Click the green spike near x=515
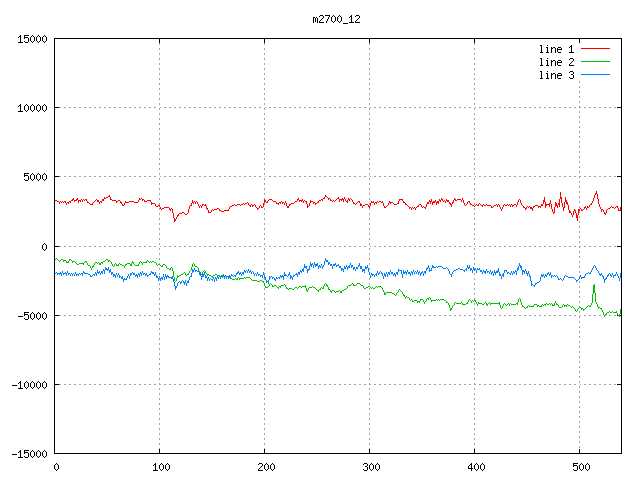Screen dimensions: 640x480 [x=594, y=294]
